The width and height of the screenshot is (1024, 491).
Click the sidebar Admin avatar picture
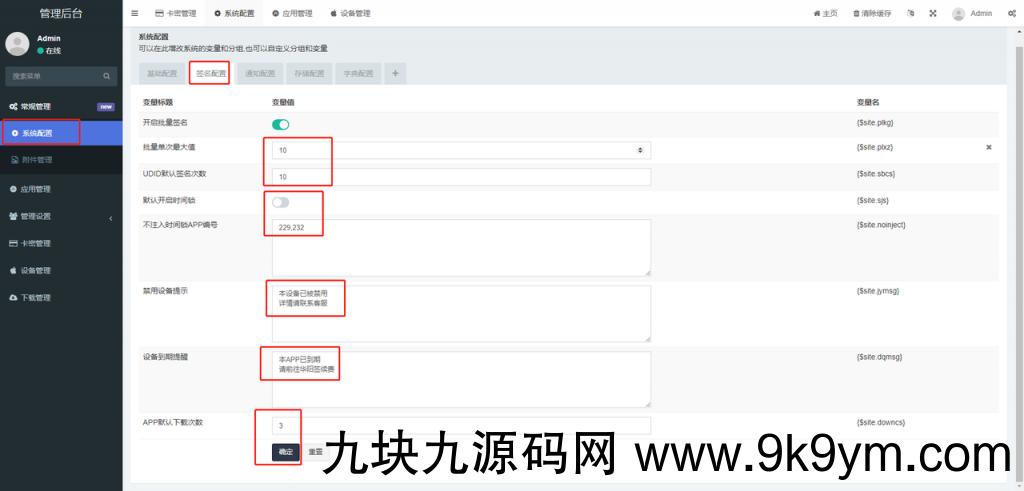(x=17, y=44)
